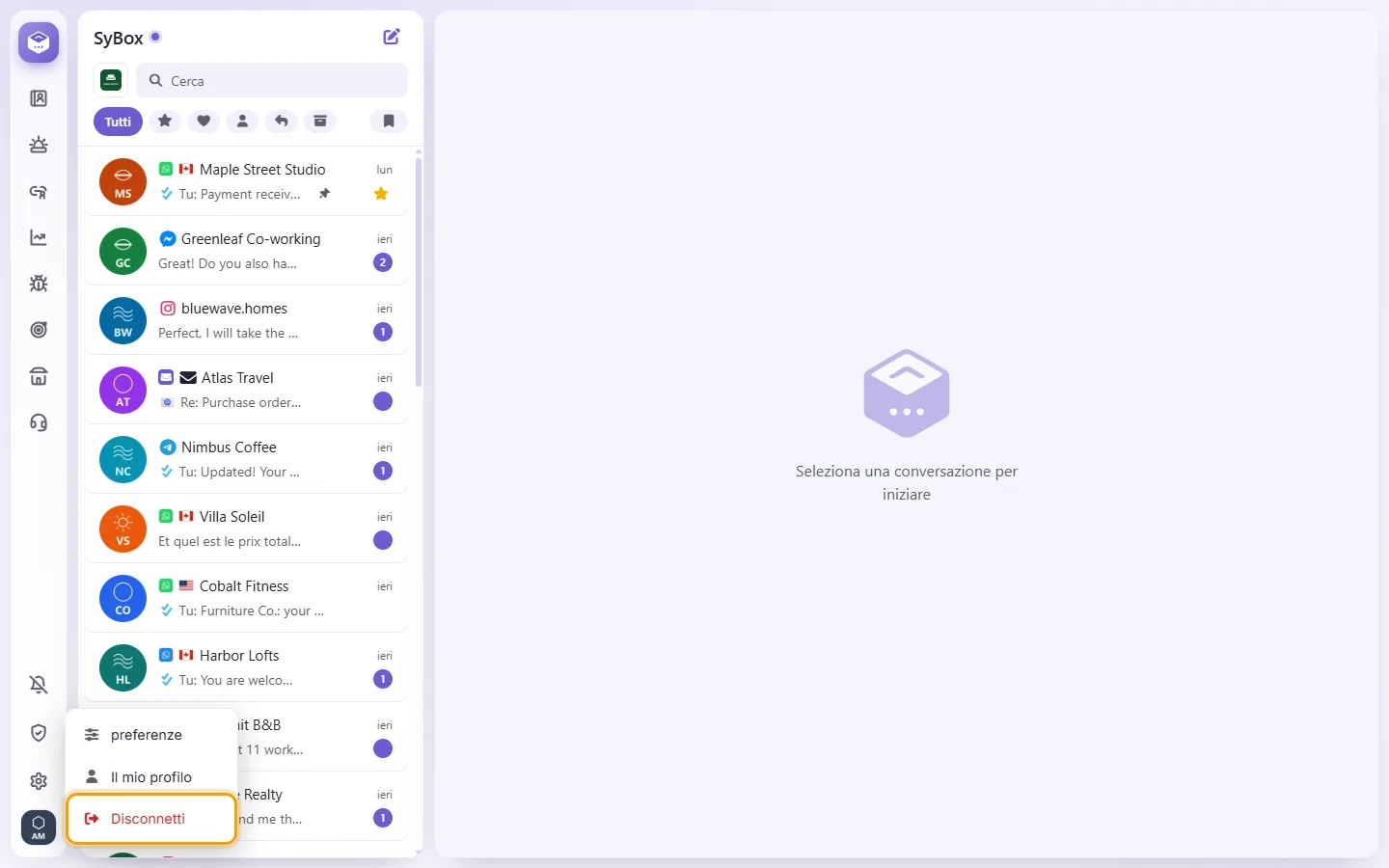Open the bluewave.homes conversation
This screenshot has width=1389, height=868.
coord(246,320)
